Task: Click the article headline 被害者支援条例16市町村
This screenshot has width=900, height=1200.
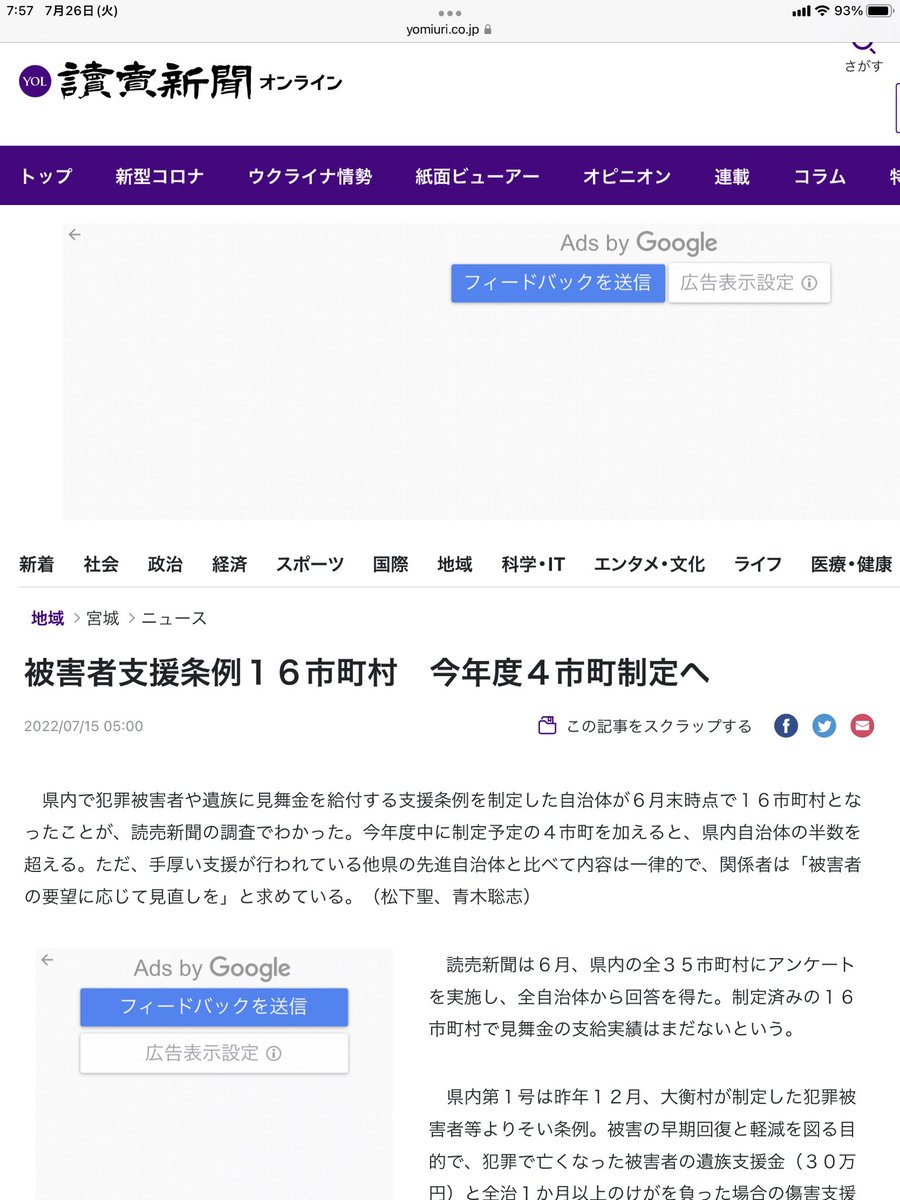Action: pos(367,673)
